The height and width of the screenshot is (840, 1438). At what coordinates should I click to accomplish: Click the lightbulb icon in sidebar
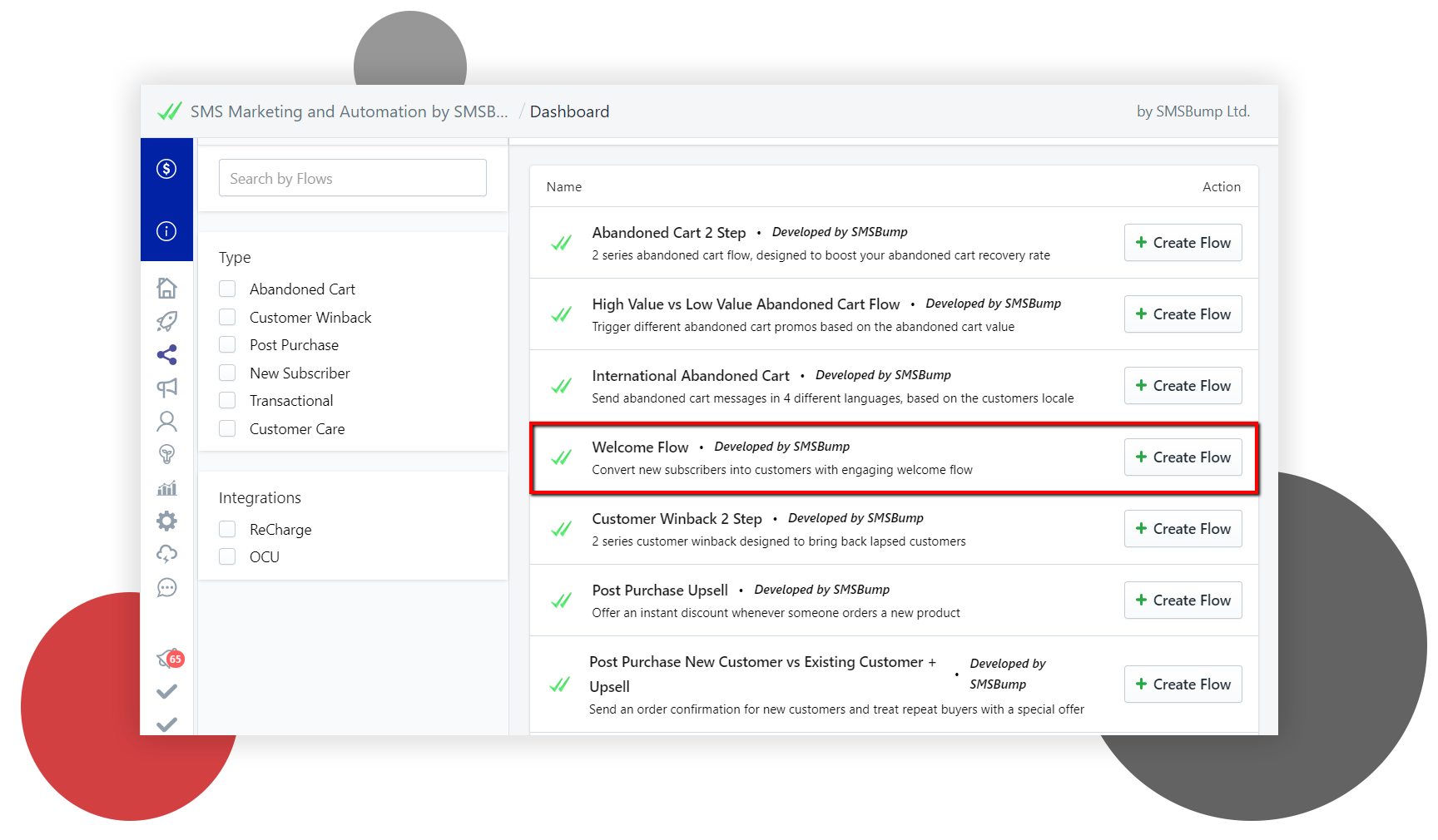click(166, 454)
